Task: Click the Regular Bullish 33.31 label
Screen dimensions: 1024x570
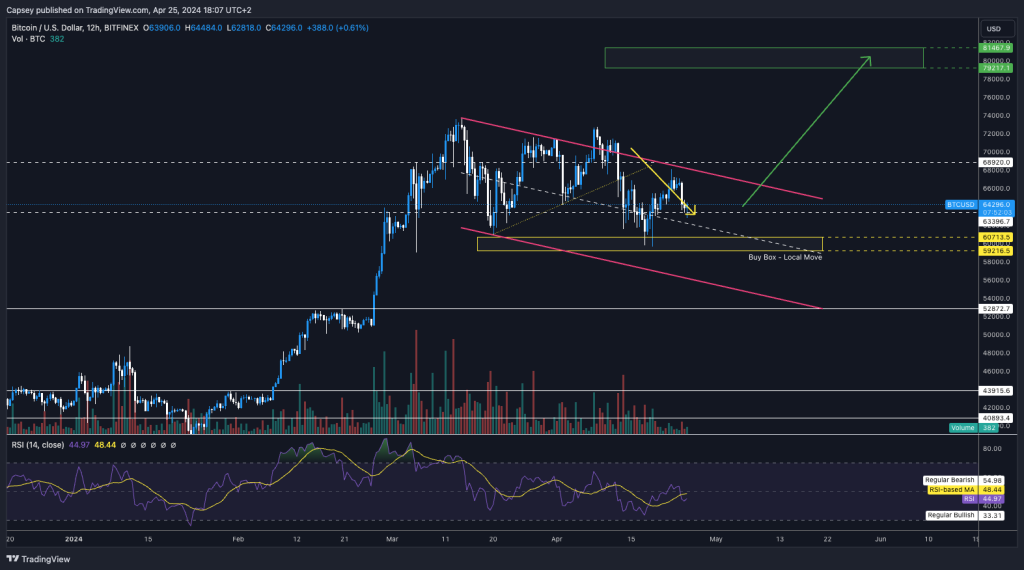Action: (965, 515)
